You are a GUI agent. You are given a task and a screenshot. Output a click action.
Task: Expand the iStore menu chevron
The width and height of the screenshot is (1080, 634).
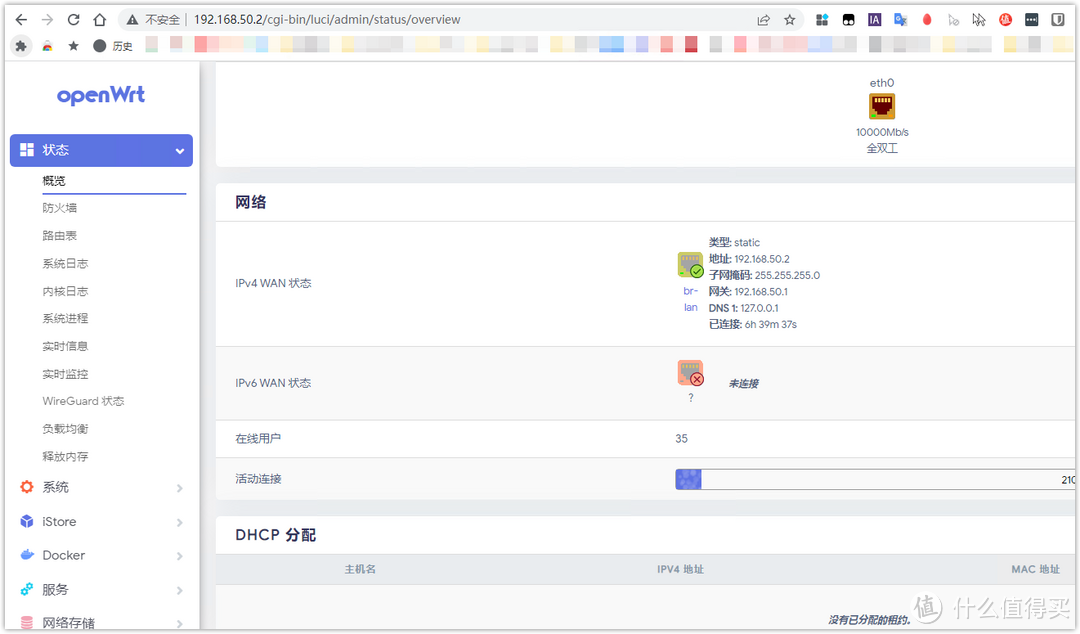180,522
